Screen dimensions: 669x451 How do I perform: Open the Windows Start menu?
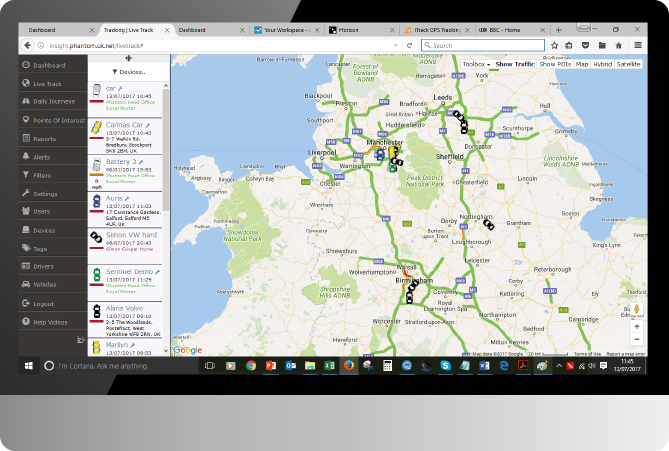click(x=29, y=366)
